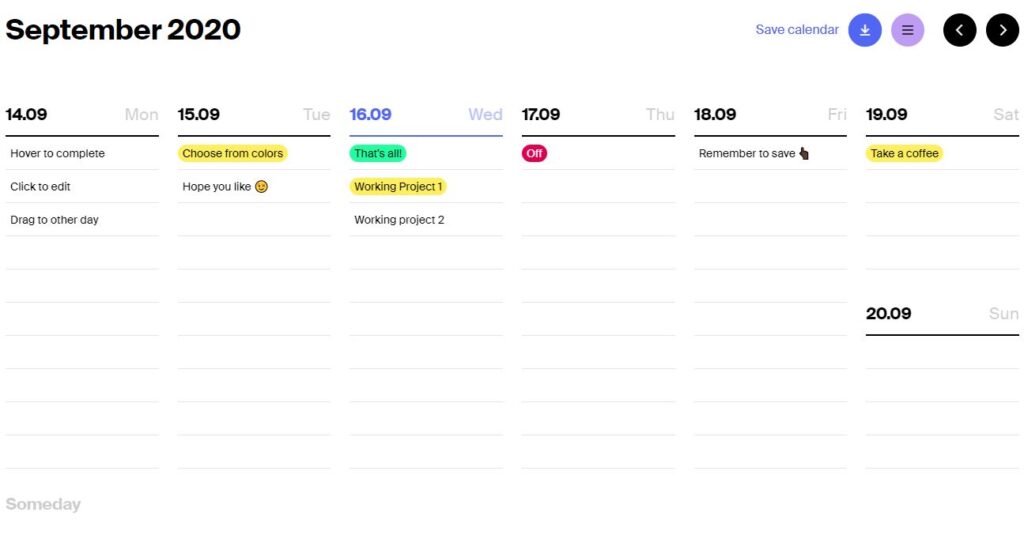Click the 'Someday' section heading
This screenshot has height=535, width=1024.
(x=43, y=504)
